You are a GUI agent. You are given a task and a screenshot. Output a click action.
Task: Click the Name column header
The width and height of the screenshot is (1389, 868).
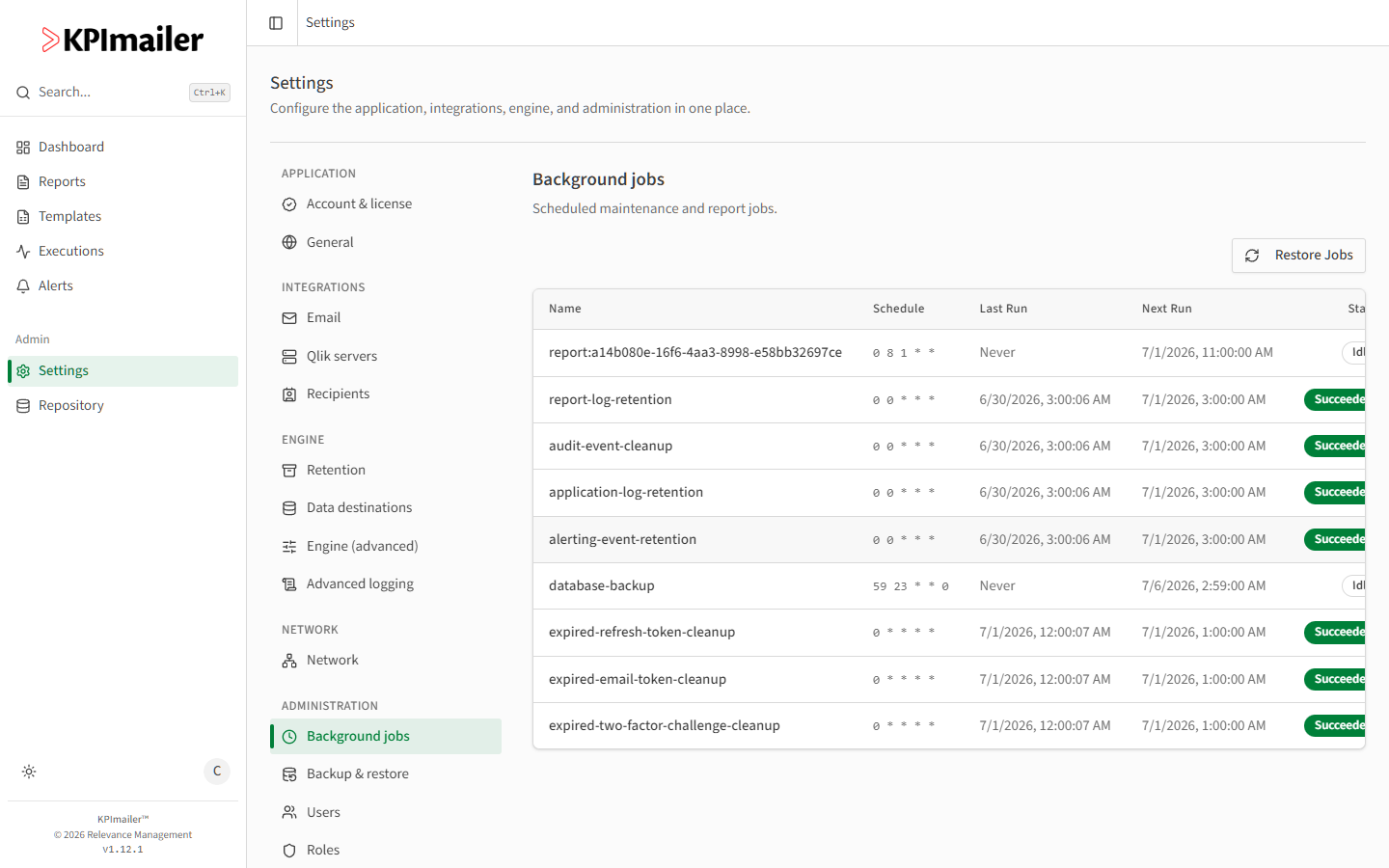tap(565, 310)
